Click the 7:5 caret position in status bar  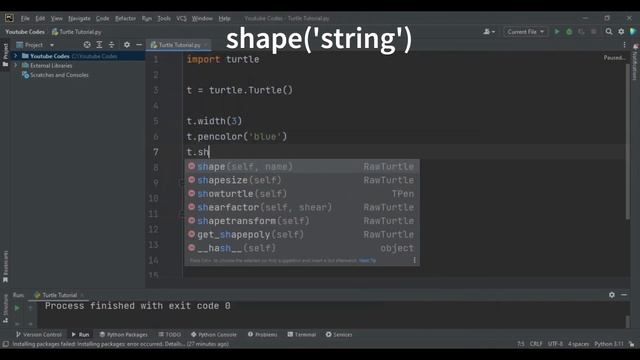point(521,344)
